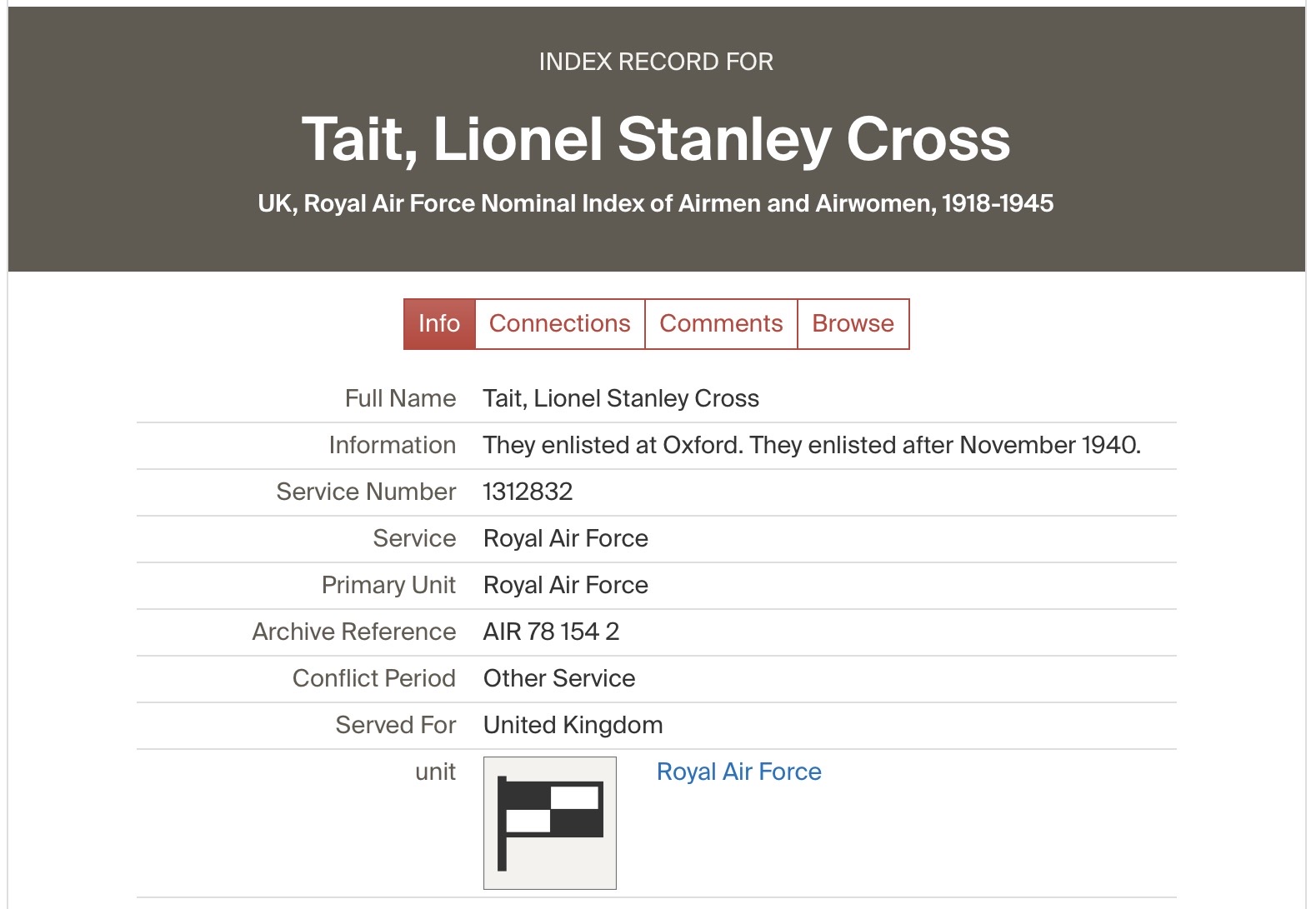Image resolution: width=1316 pixels, height=909 pixels.
Task: Click the Served For value United Kingdom
Action: click(x=573, y=725)
